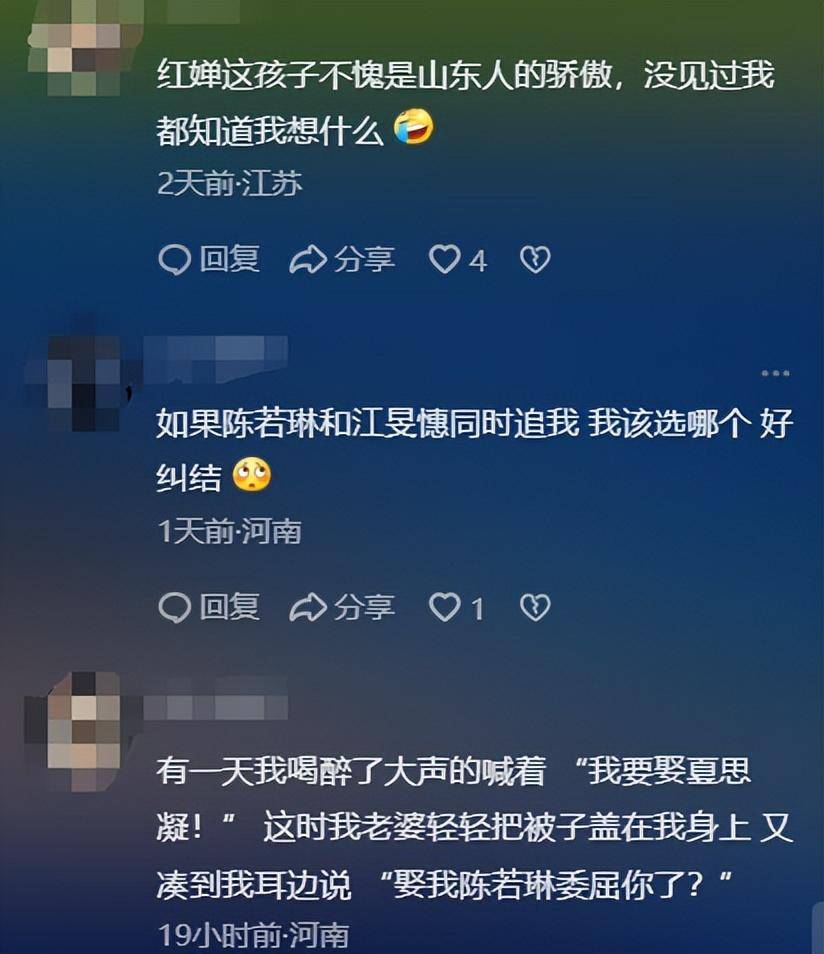Tap the blurred username of the third commenter
The height and width of the screenshot is (954, 824).
[215, 706]
